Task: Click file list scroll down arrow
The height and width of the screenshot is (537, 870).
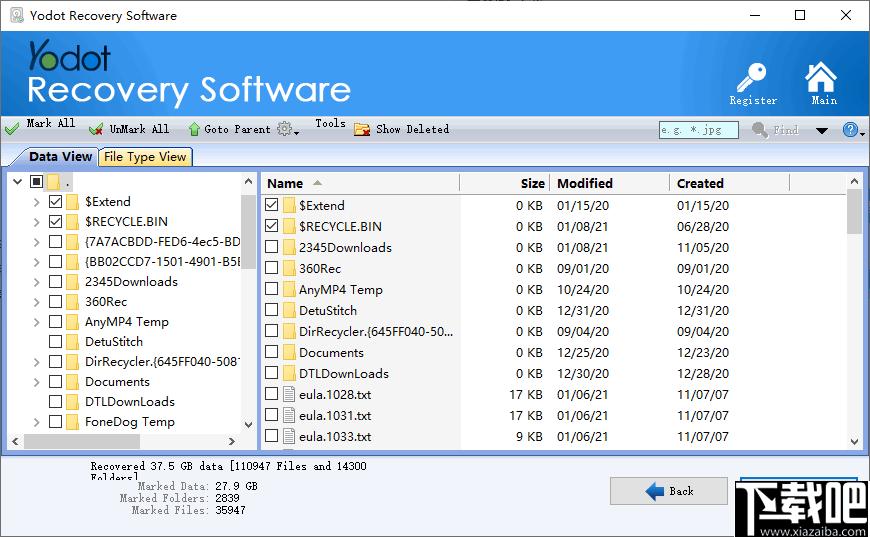Action: 854,442
